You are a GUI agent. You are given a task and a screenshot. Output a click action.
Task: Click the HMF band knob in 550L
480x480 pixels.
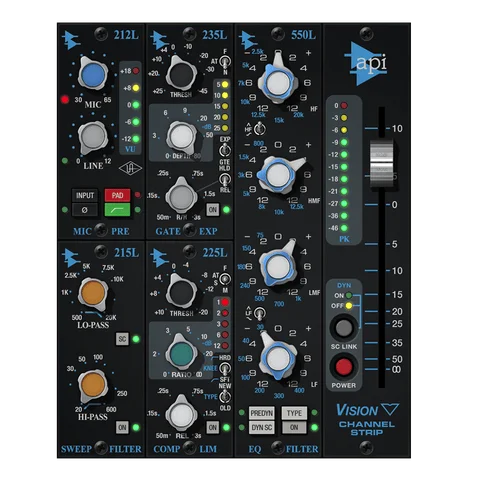[278, 174]
